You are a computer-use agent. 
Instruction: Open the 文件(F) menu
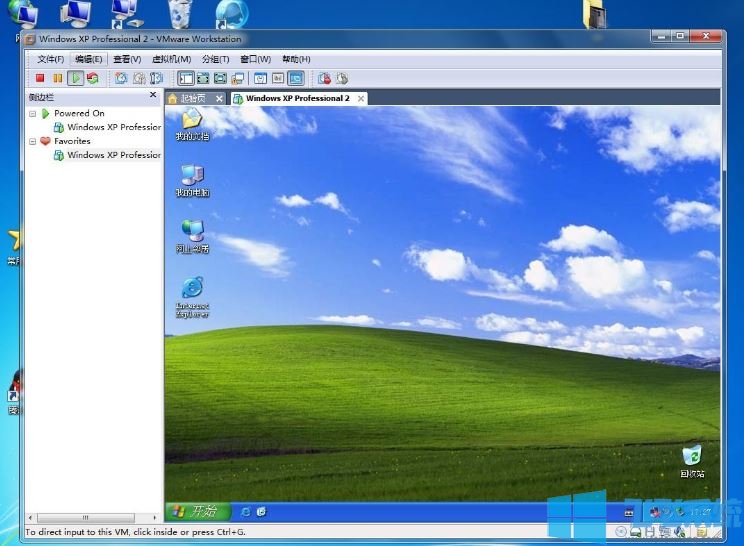pos(50,59)
